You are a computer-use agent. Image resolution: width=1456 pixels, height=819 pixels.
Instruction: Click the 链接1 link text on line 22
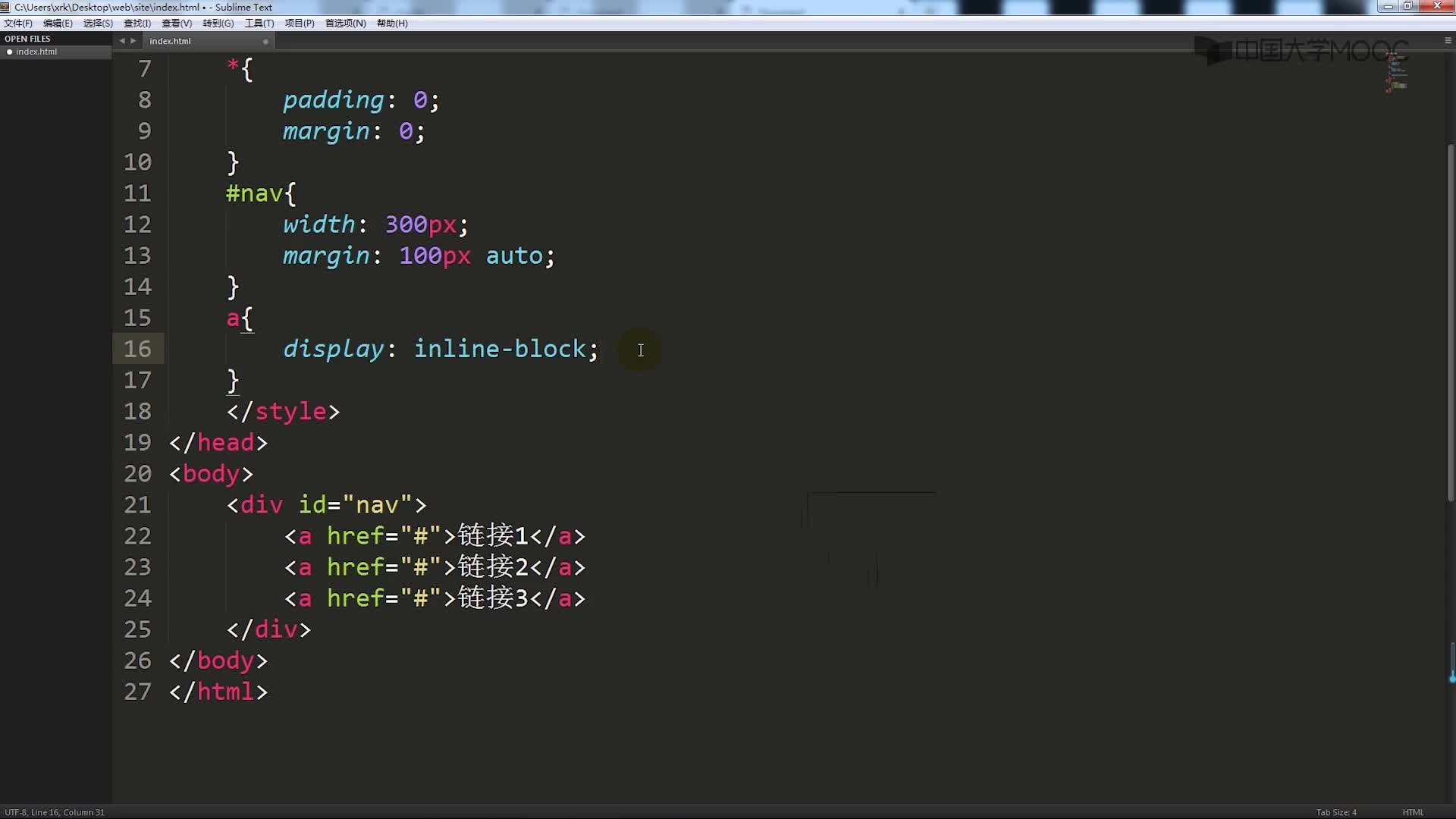pos(492,535)
